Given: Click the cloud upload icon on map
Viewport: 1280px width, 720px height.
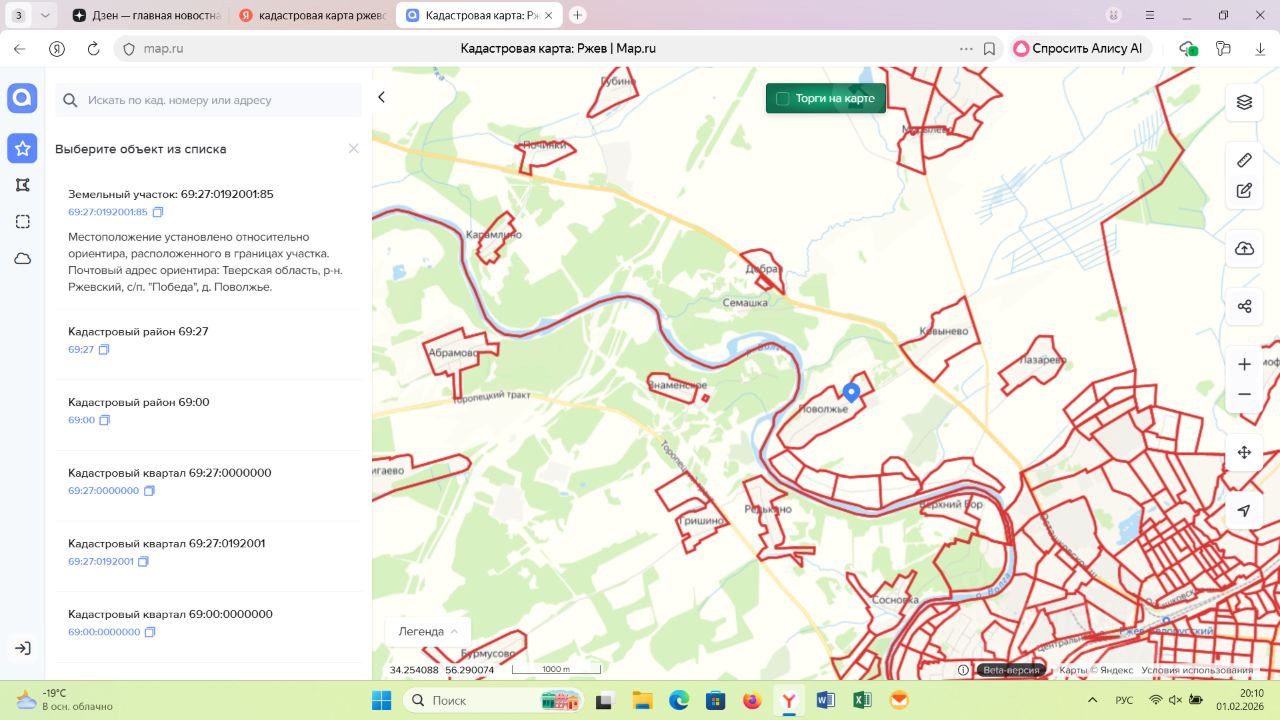Looking at the screenshot, I should (1244, 249).
